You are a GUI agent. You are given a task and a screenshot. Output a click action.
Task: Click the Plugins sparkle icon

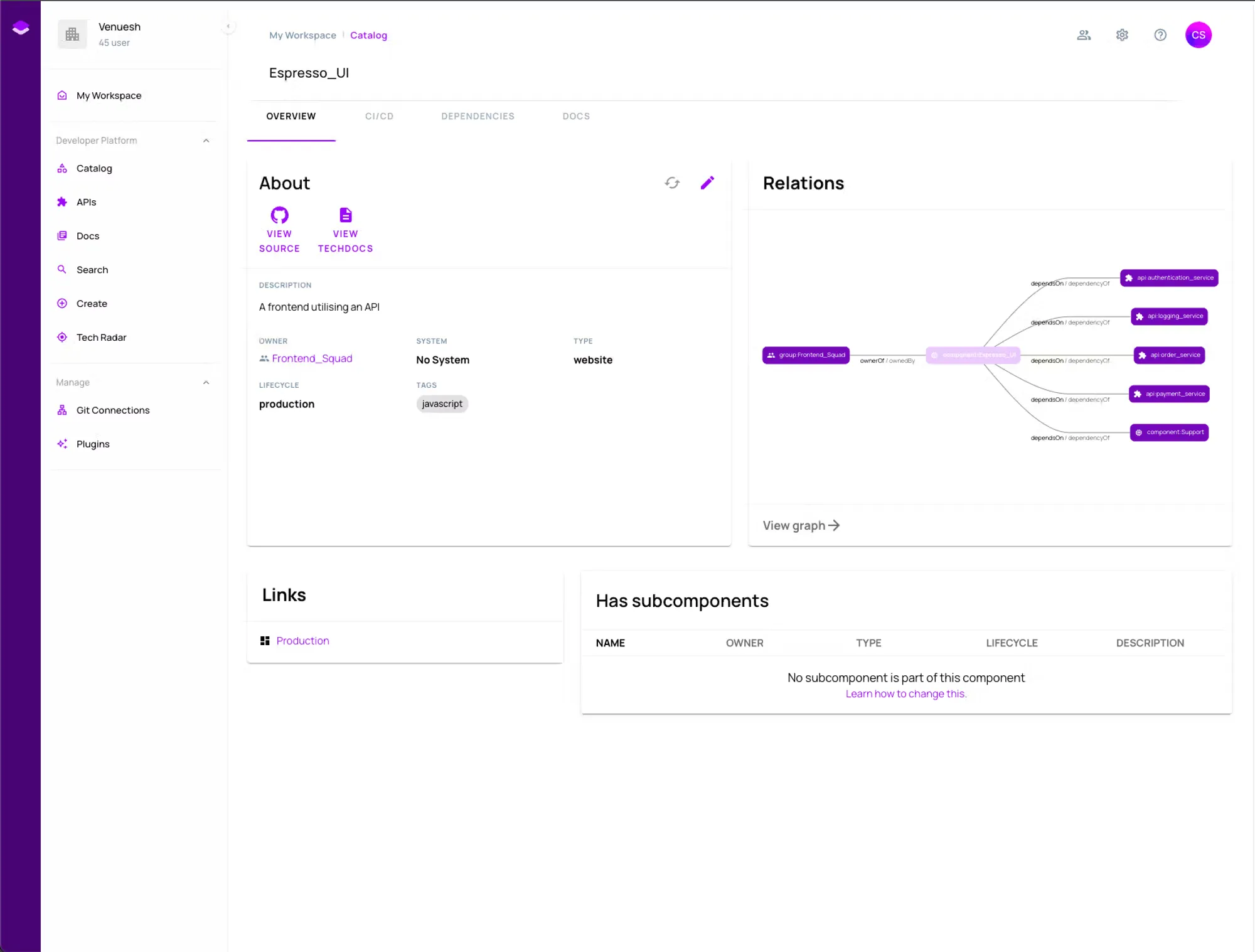pos(62,444)
